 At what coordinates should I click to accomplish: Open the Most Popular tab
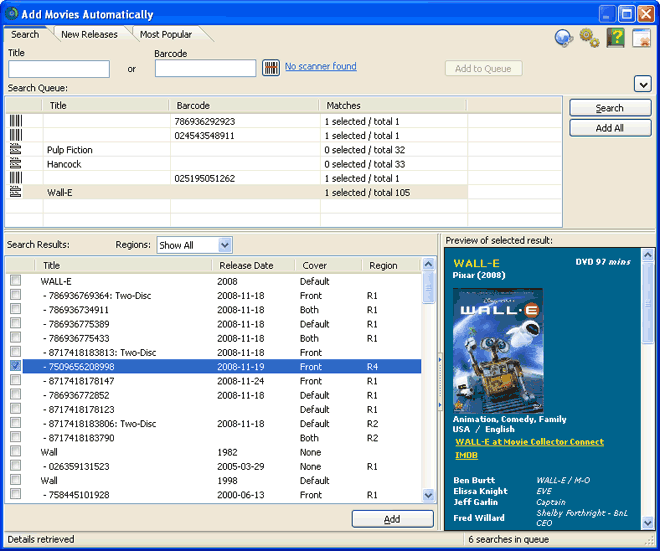(x=164, y=35)
